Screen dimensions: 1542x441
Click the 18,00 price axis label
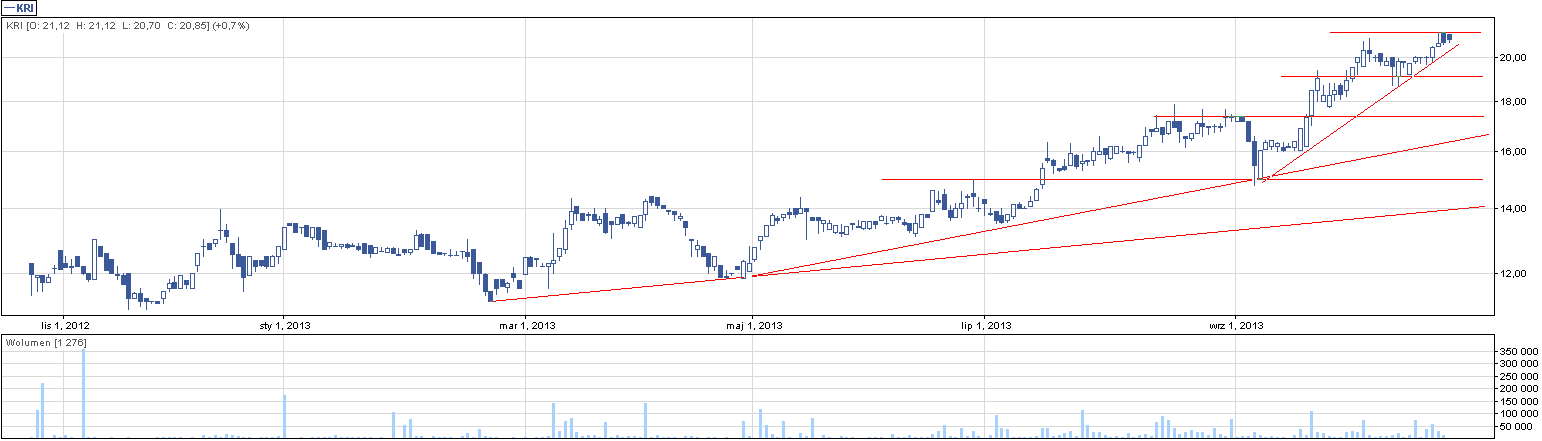1512,102
